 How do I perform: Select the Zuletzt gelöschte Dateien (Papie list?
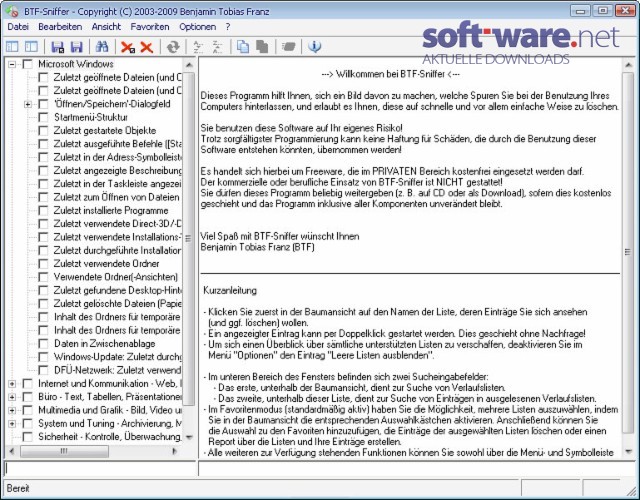(x=118, y=304)
